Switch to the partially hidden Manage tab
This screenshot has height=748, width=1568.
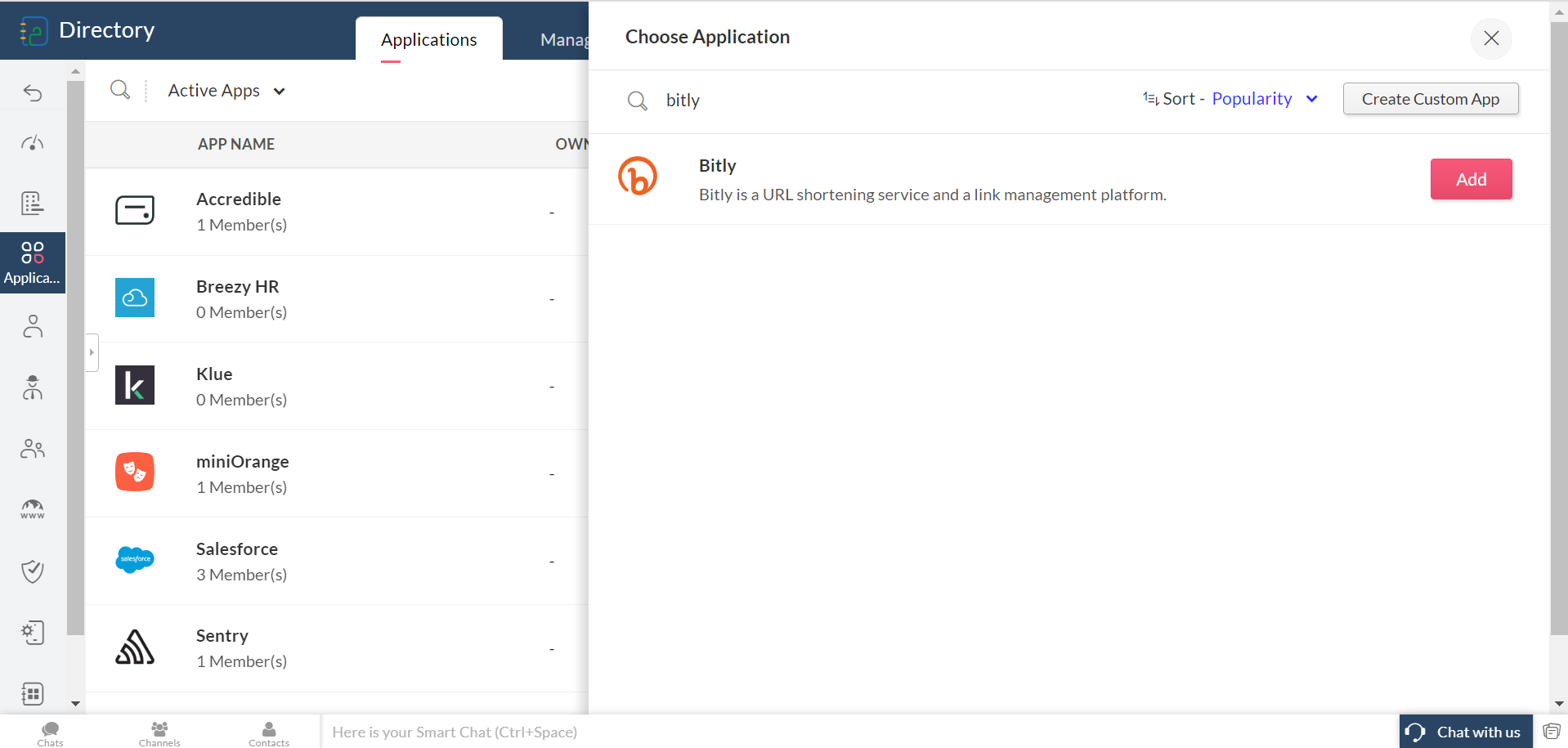(x=564, y=39)
